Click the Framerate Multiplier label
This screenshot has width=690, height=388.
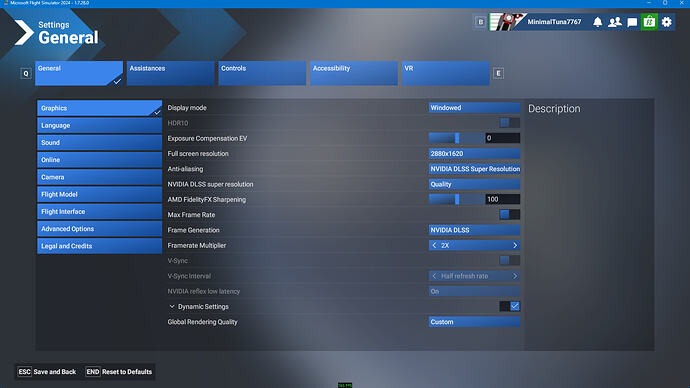[x=197, y=245]
